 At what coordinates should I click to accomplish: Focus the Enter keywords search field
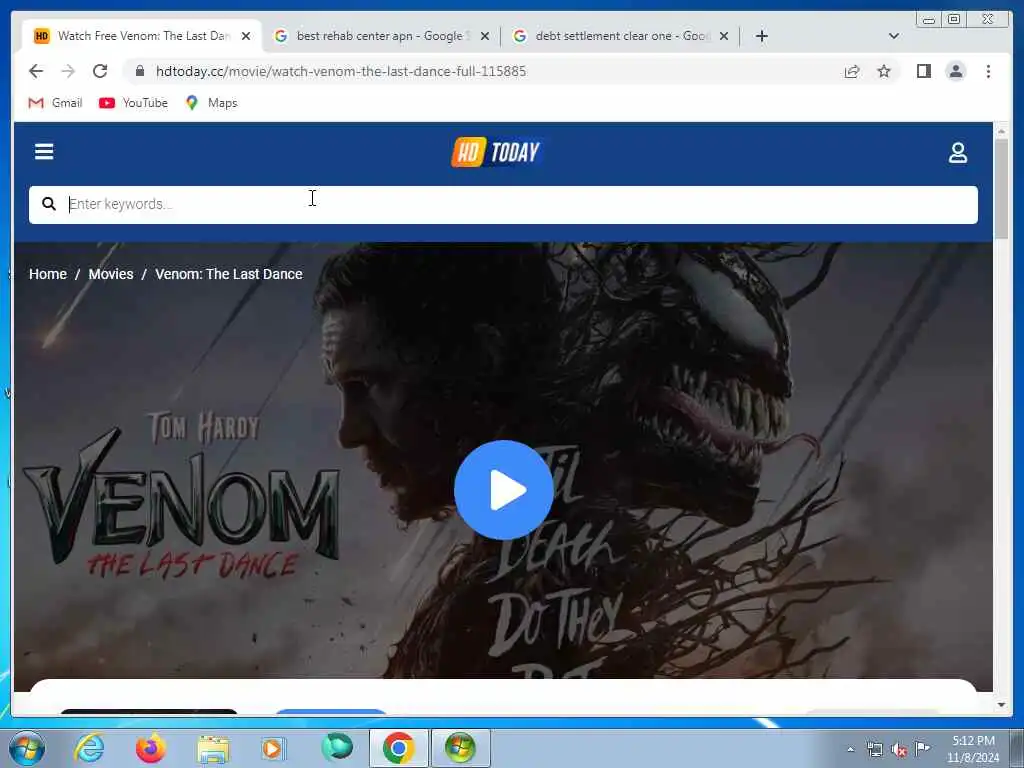click(x=503, y=204)
